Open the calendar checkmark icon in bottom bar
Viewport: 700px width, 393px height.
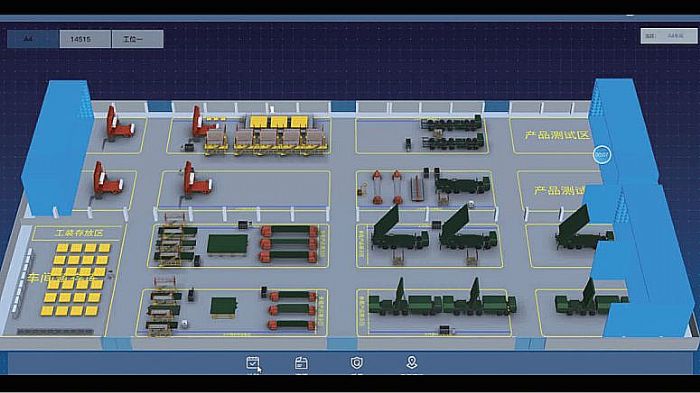click(x=253, y=363)
